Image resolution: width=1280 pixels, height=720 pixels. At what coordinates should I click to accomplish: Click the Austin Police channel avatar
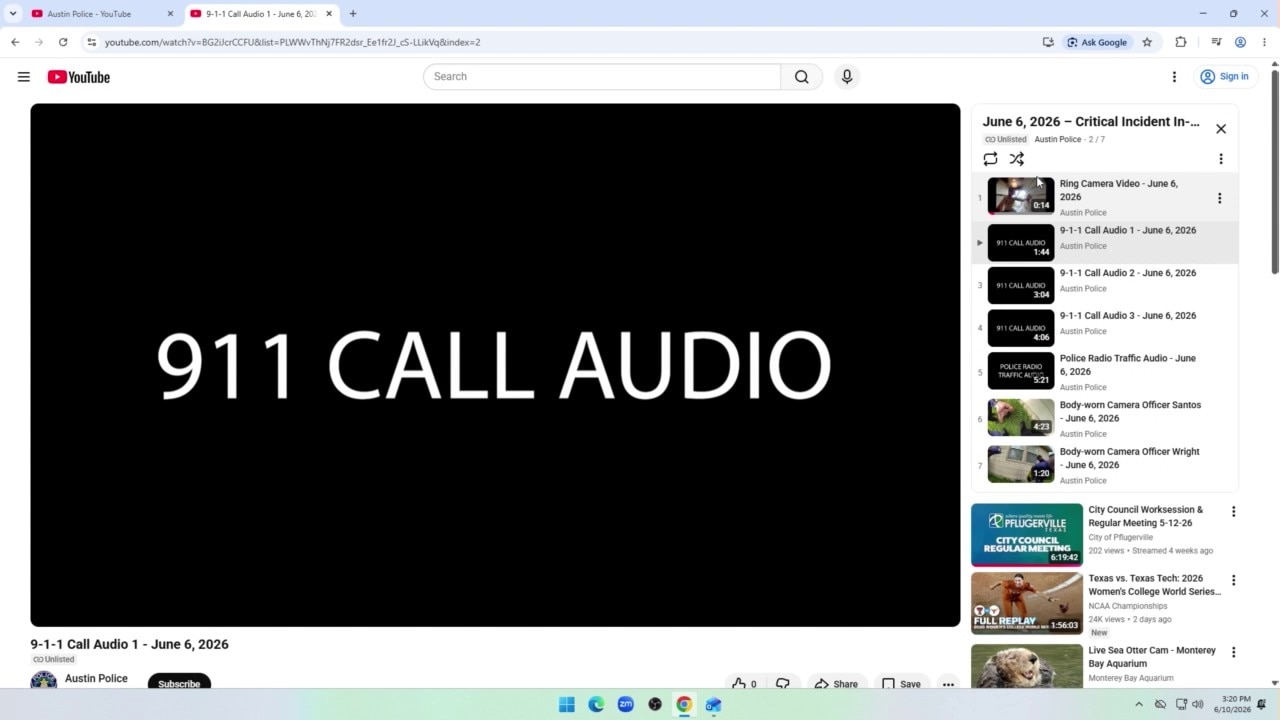(x=43, y=682)
